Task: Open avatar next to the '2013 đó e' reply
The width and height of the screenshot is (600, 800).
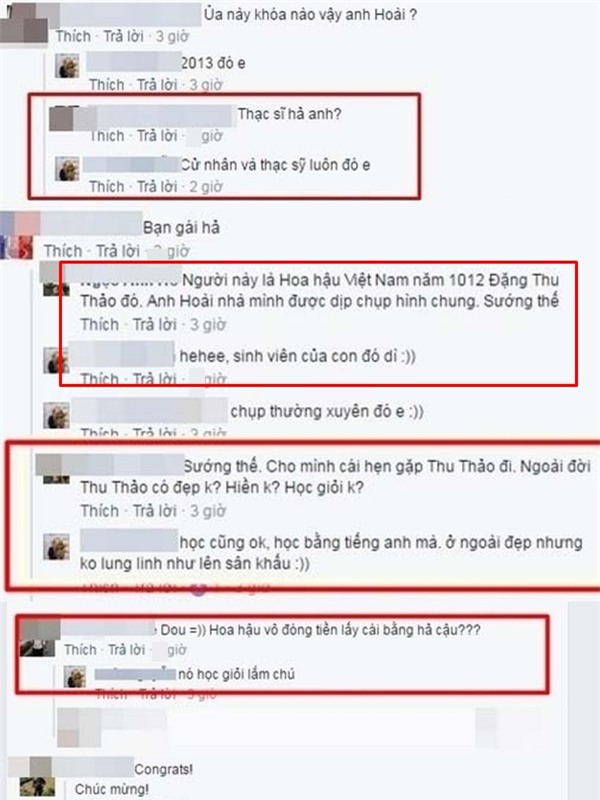Action: [67, 66]
